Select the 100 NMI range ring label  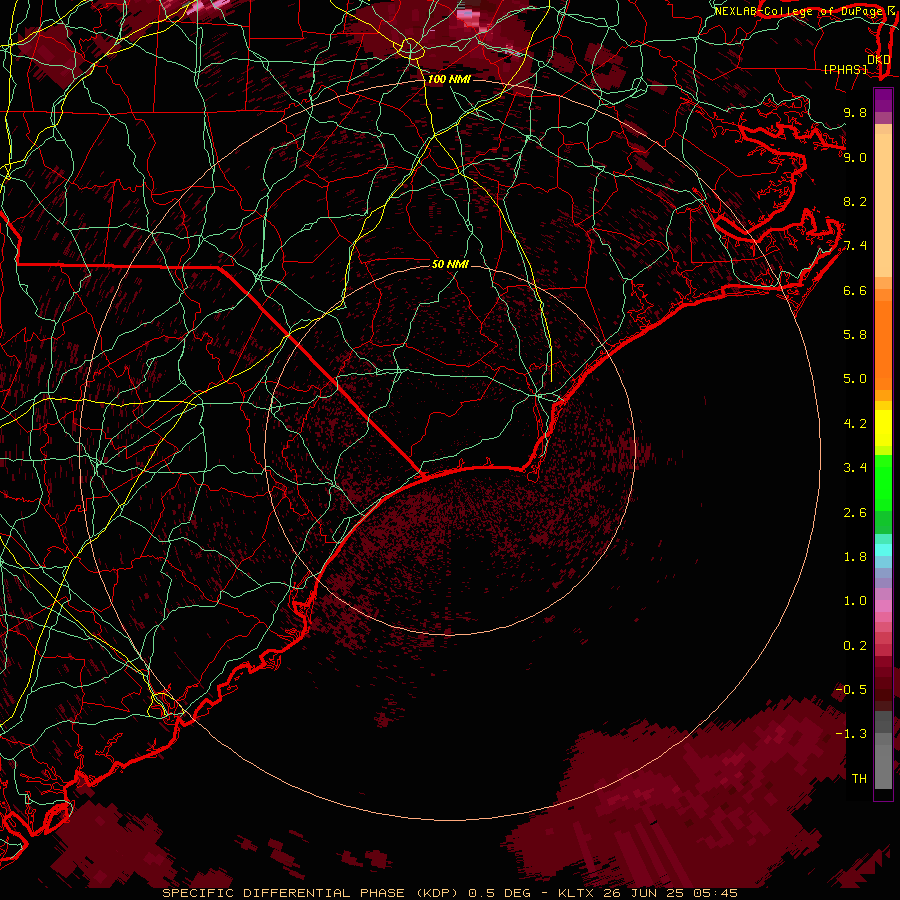(449, 79)
